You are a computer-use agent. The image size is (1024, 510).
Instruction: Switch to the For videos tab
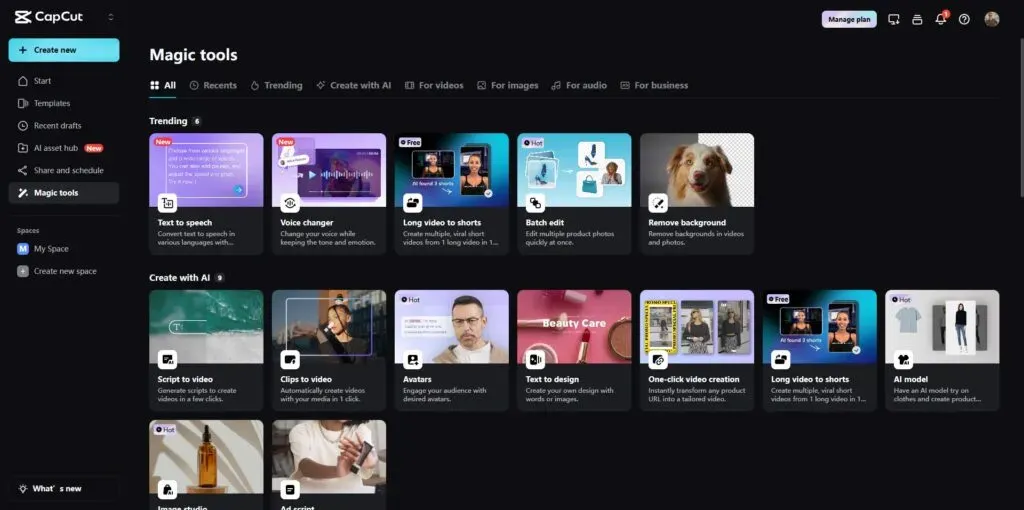pos(434,86)
